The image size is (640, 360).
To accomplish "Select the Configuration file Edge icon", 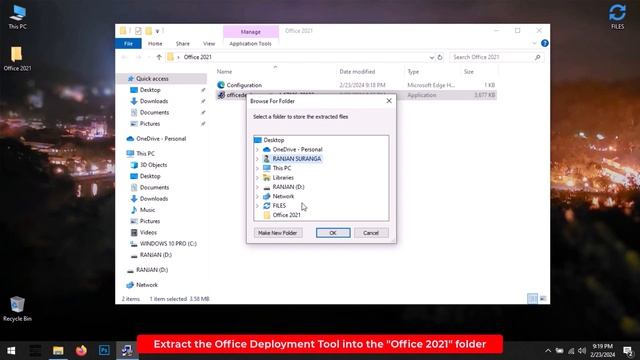I will (221, 85).
